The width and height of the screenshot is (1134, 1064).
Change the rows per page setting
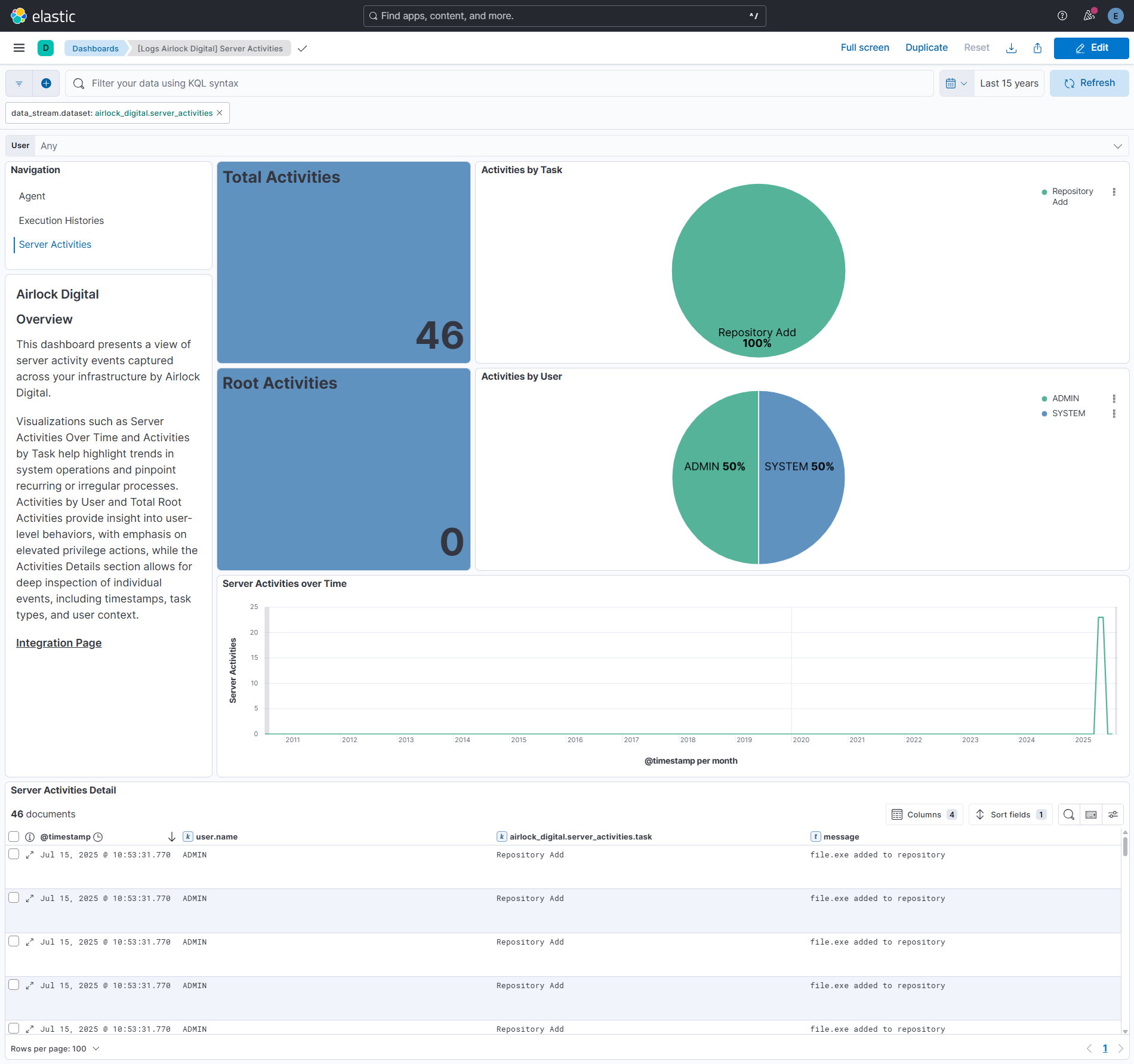(55, 1048)
